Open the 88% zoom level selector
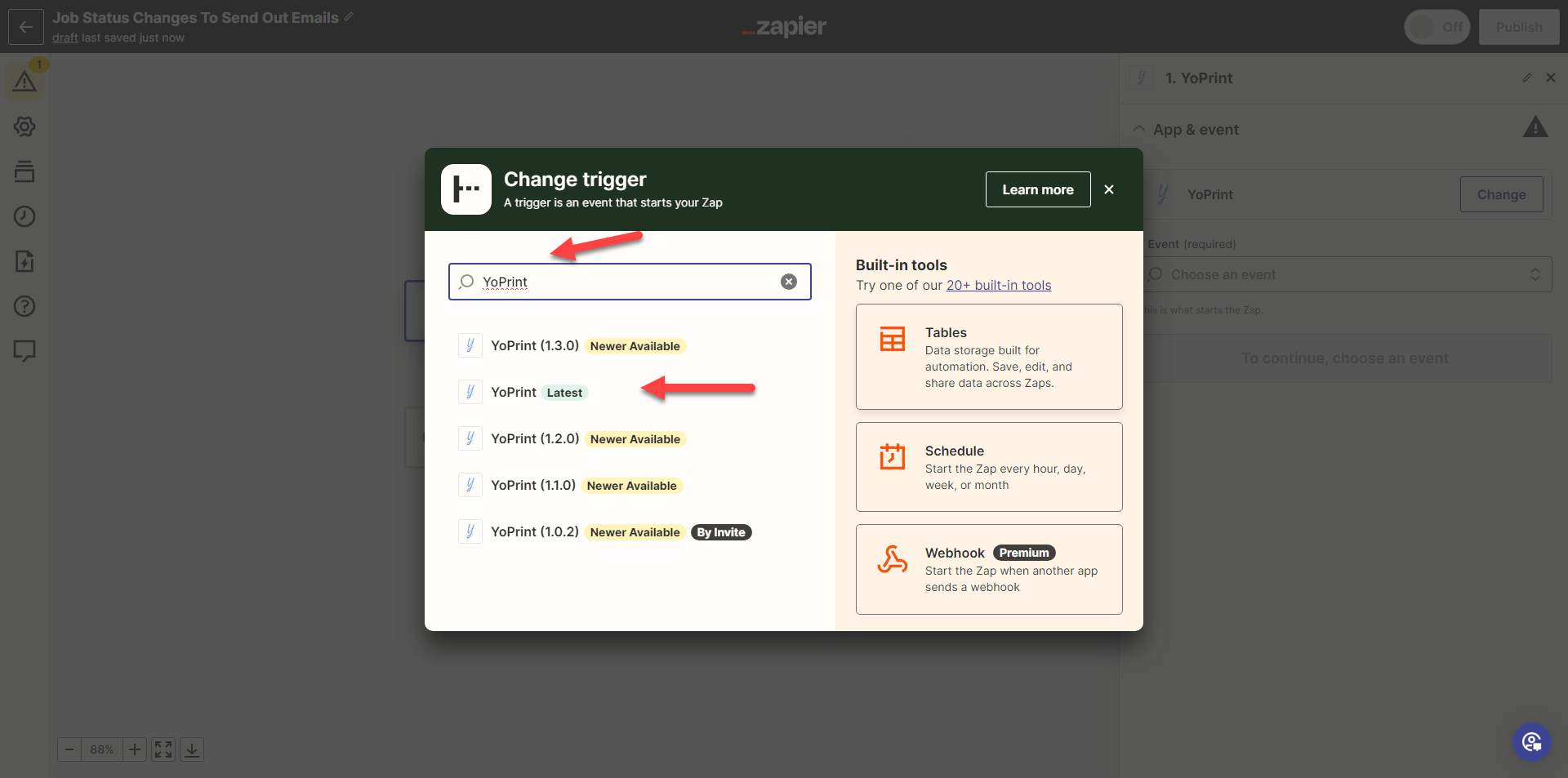Screen dimensions: 1568x778 (102, 749)
